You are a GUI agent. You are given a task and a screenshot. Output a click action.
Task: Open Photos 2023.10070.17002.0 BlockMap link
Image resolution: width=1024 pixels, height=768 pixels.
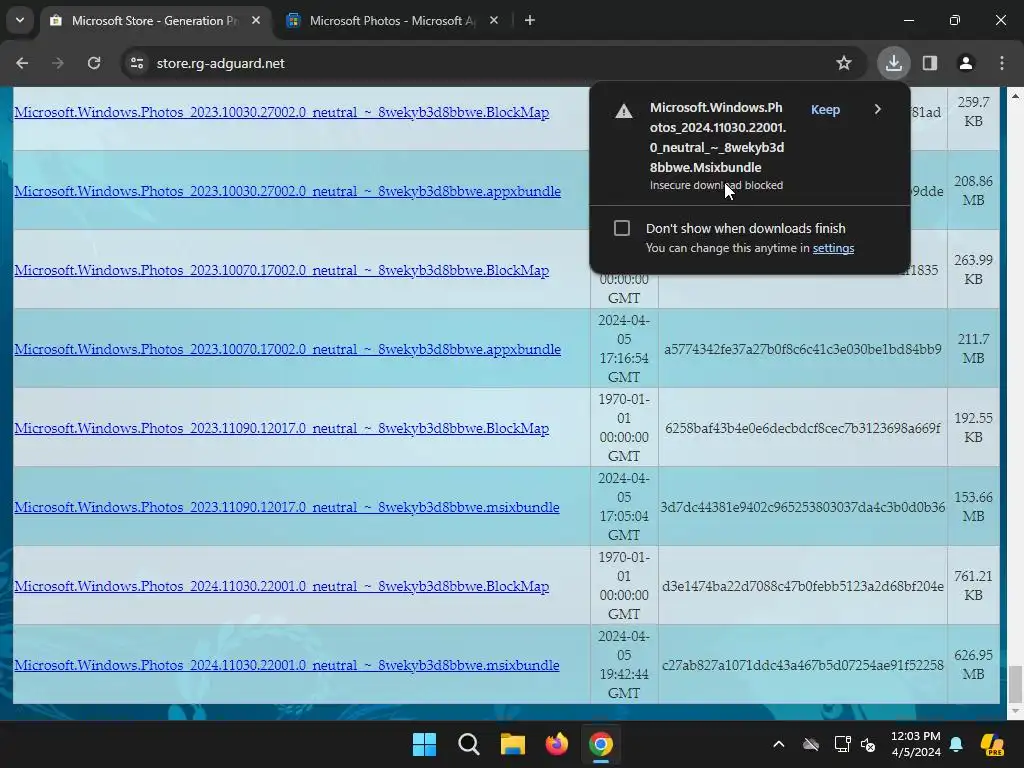pos(281,270)
